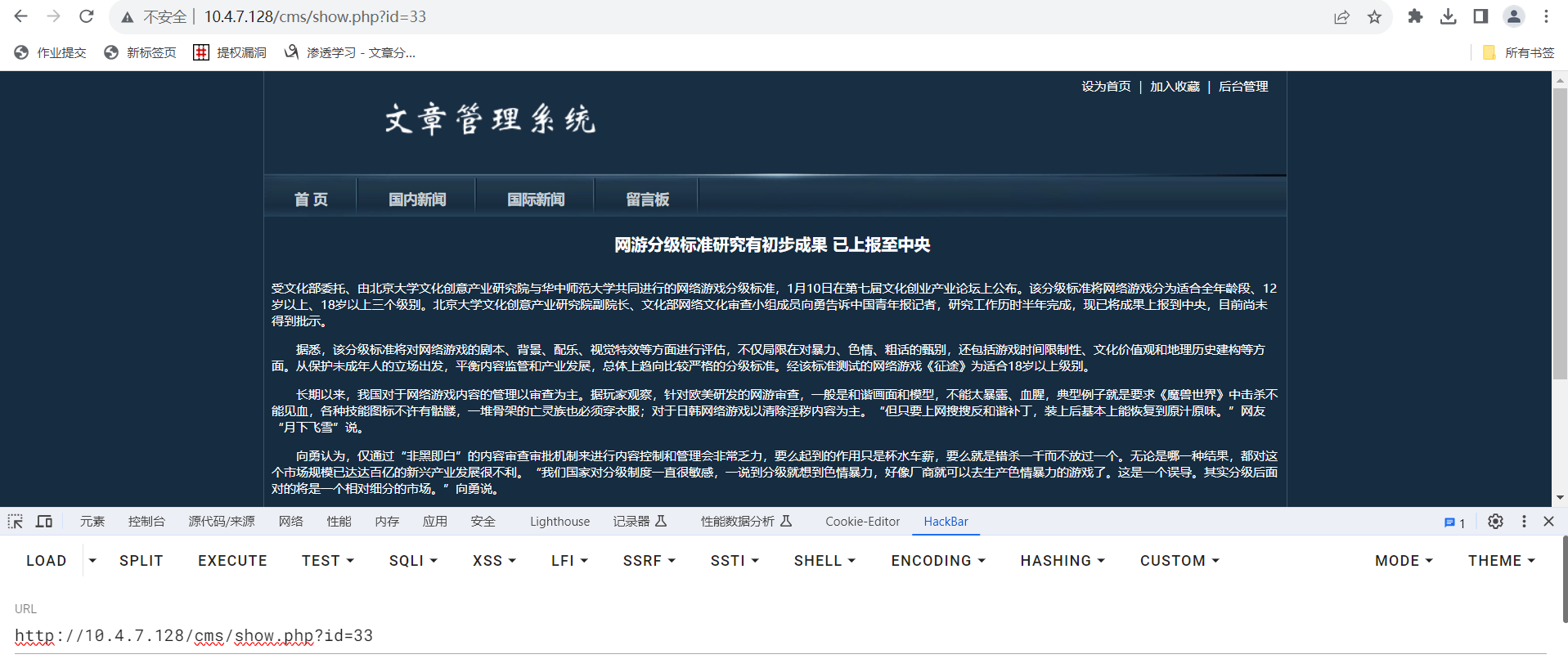Expand the THEME dropdown

tap(1501, 561)
